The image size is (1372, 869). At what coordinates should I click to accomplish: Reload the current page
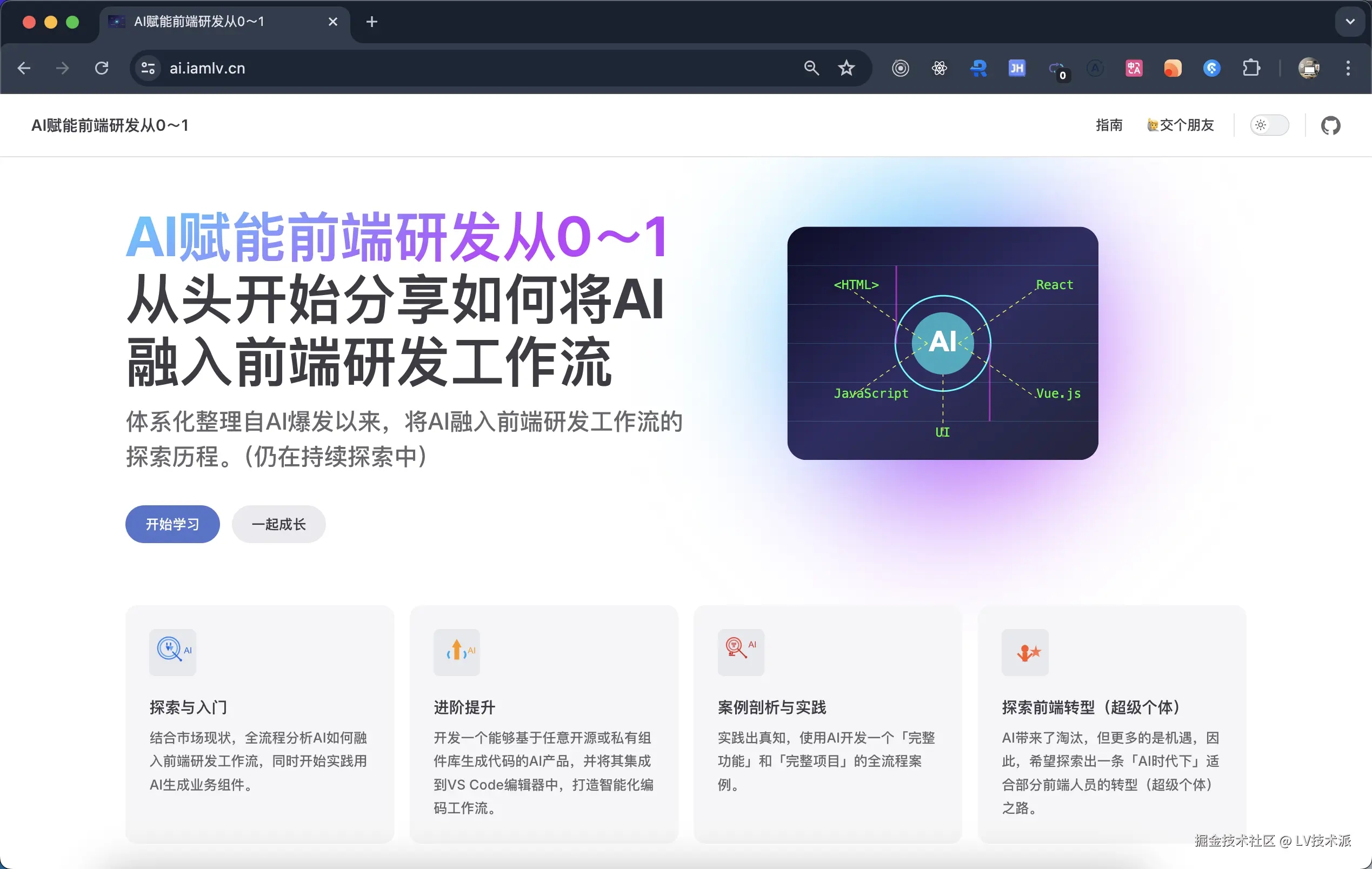tap(102, 68)
